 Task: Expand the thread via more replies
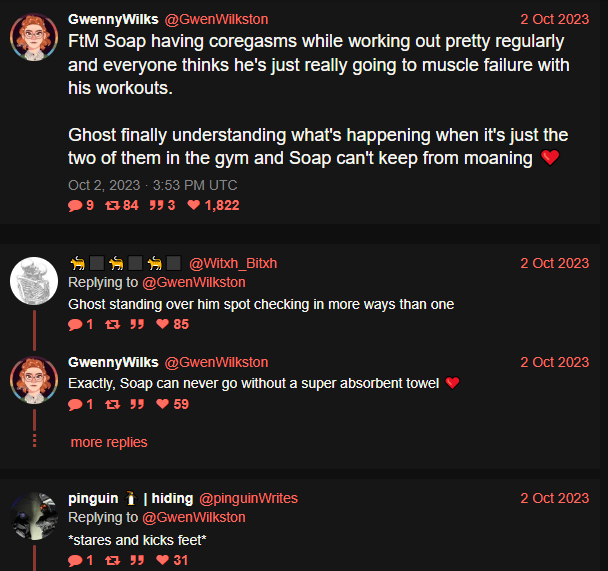(x=109, y=442)
